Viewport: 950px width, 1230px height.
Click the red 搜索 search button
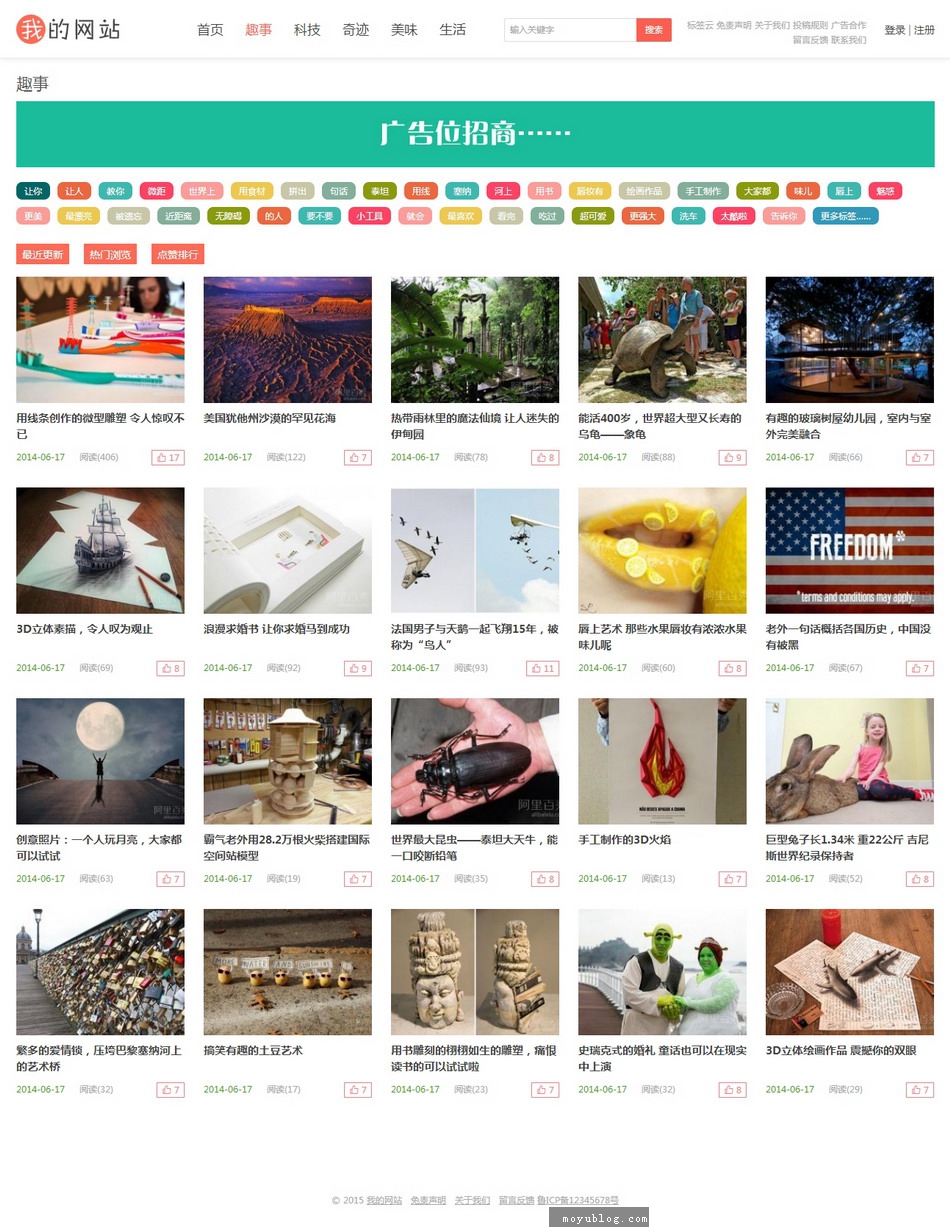coord(654,30)
